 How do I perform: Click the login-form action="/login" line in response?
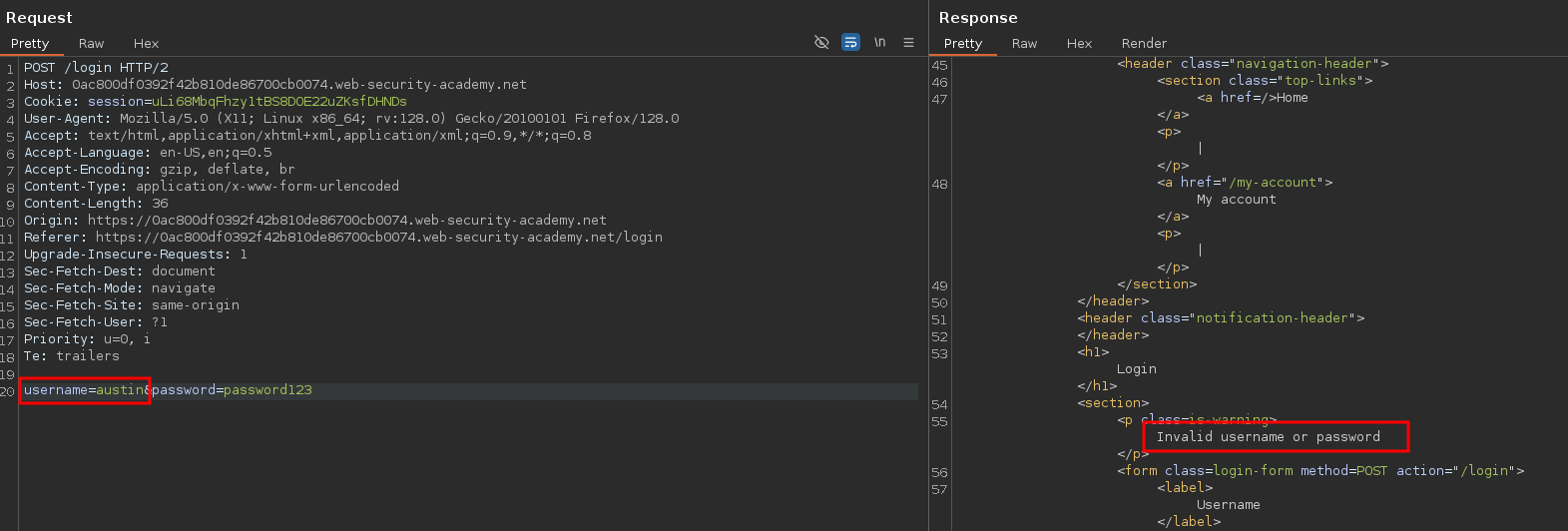[1319, 471]
